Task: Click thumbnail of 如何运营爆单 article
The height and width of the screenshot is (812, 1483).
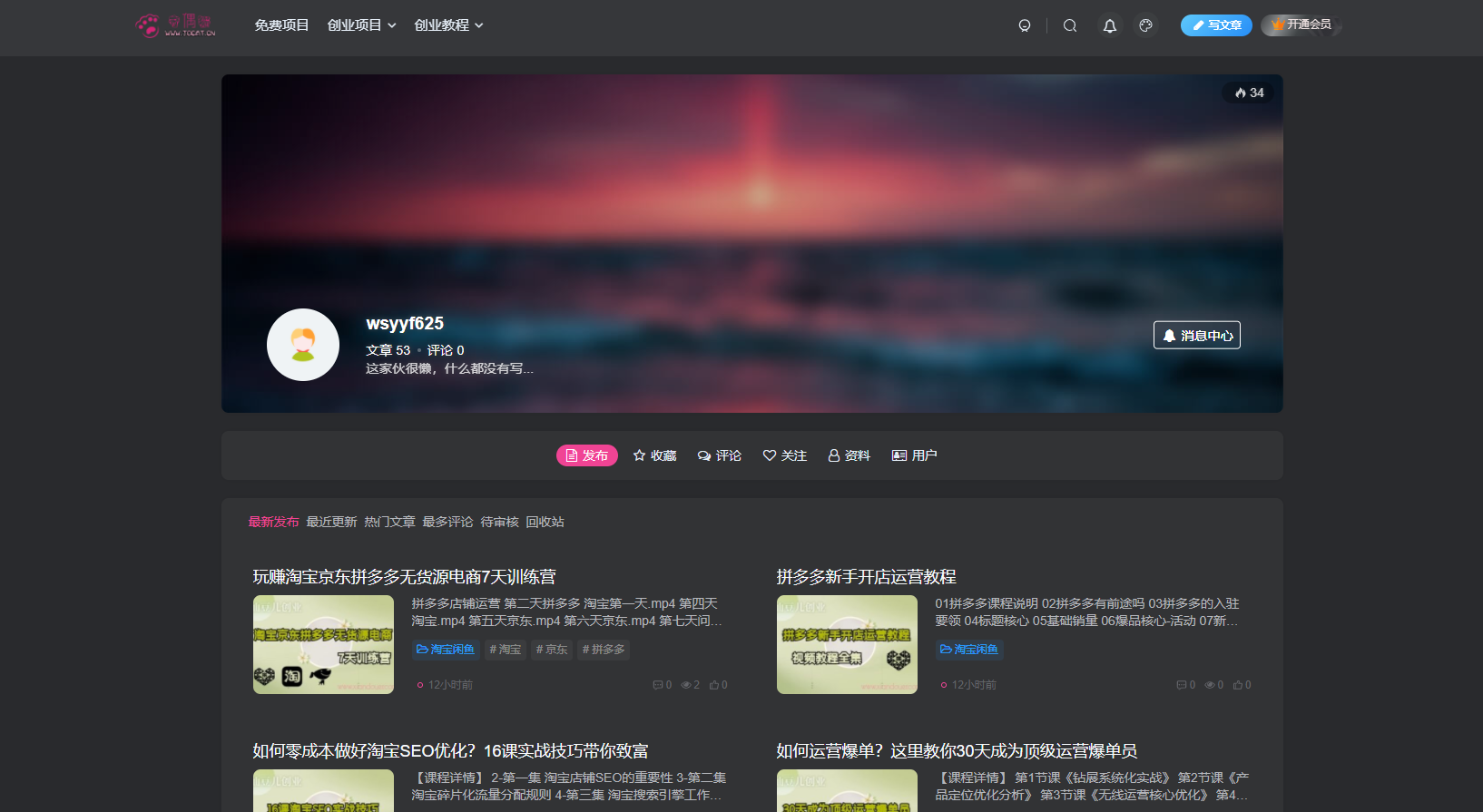Action: point(847,790)
